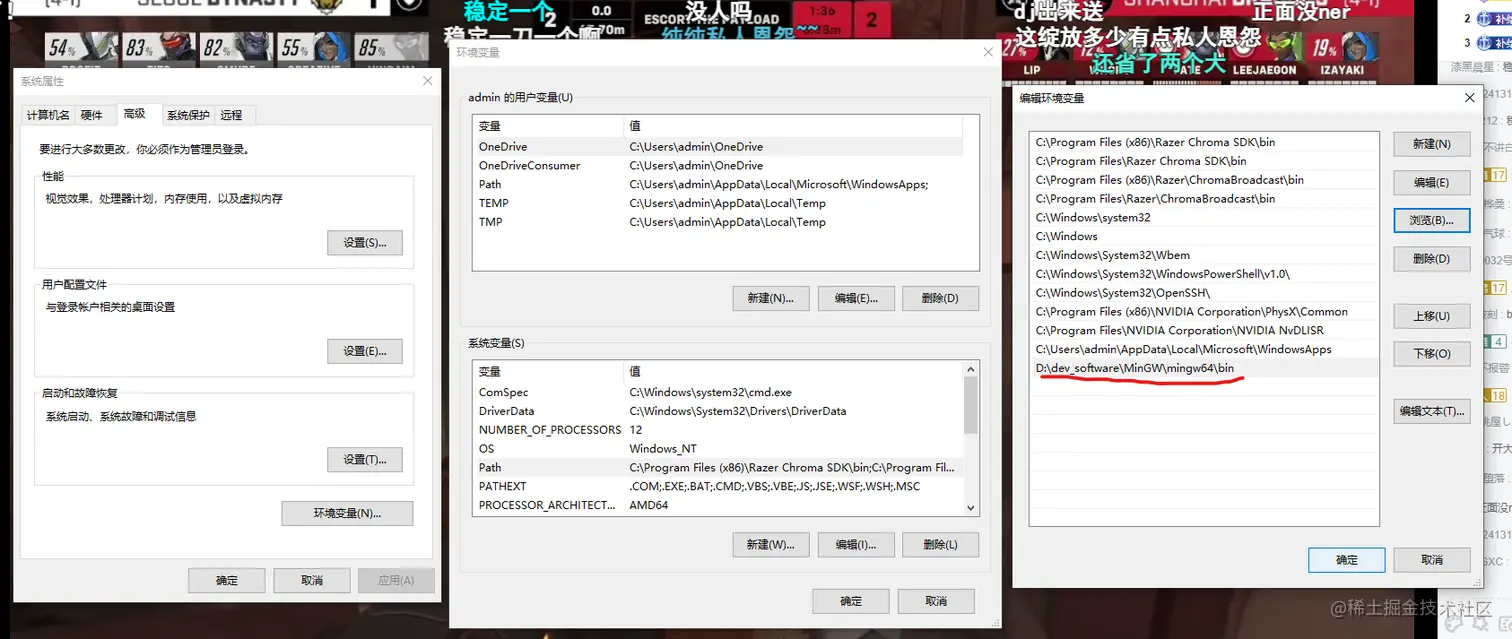Move selected path up with 上移(U)

click(x=1431, y=316)
